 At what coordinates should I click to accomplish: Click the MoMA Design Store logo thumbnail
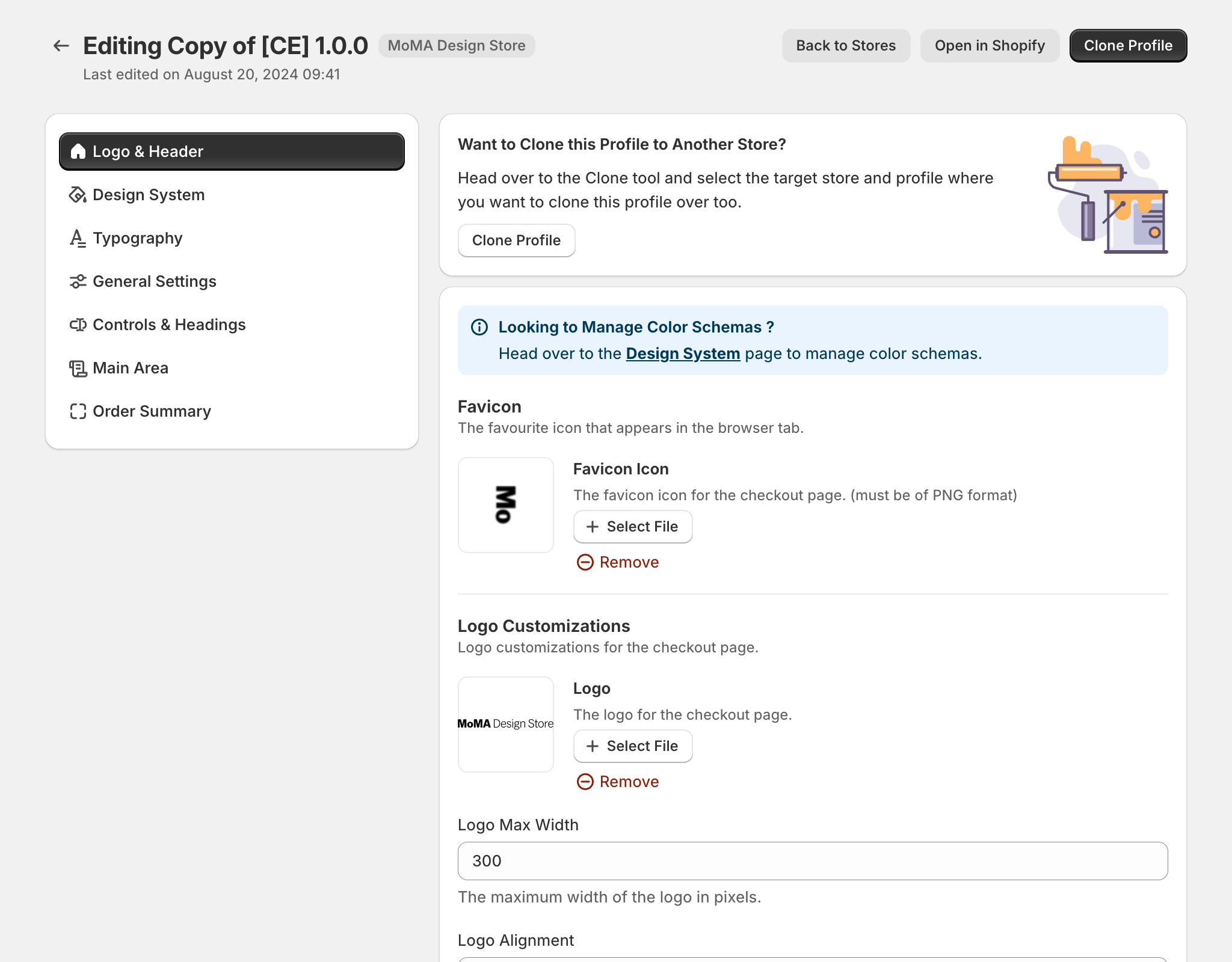[x=506, y=724]
